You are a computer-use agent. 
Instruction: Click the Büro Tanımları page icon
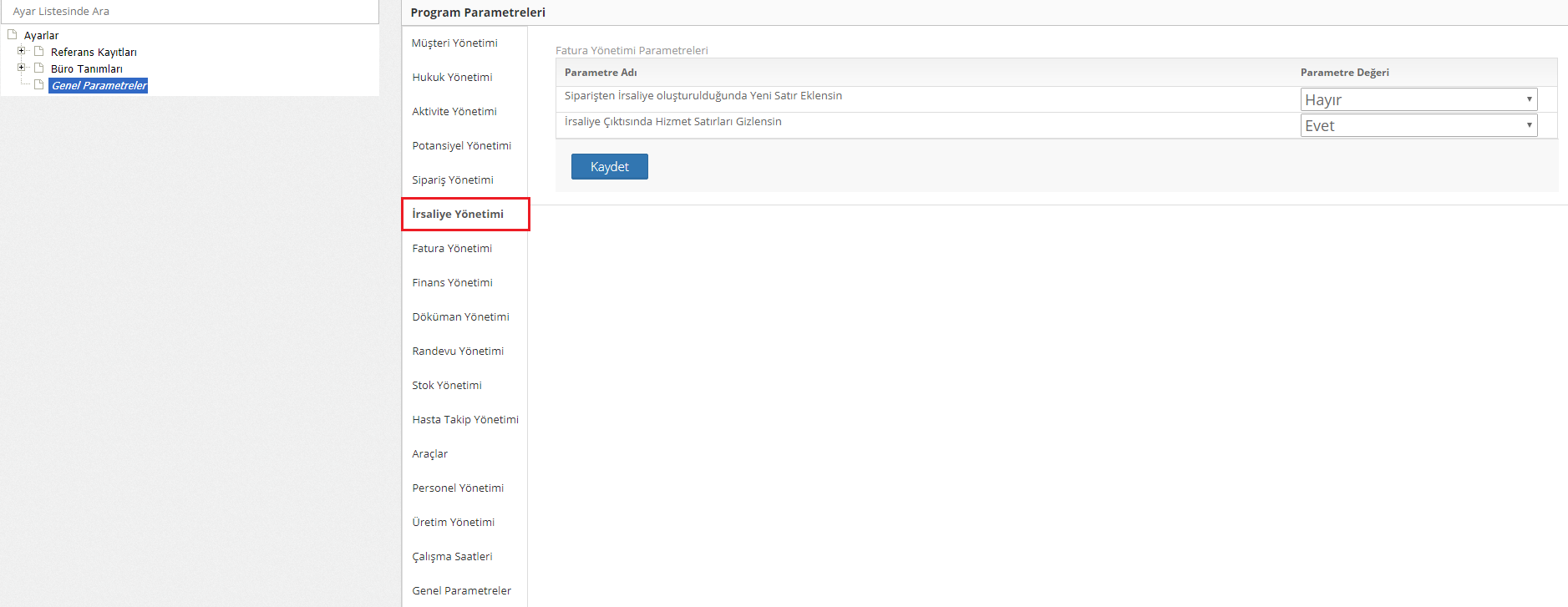38,68
